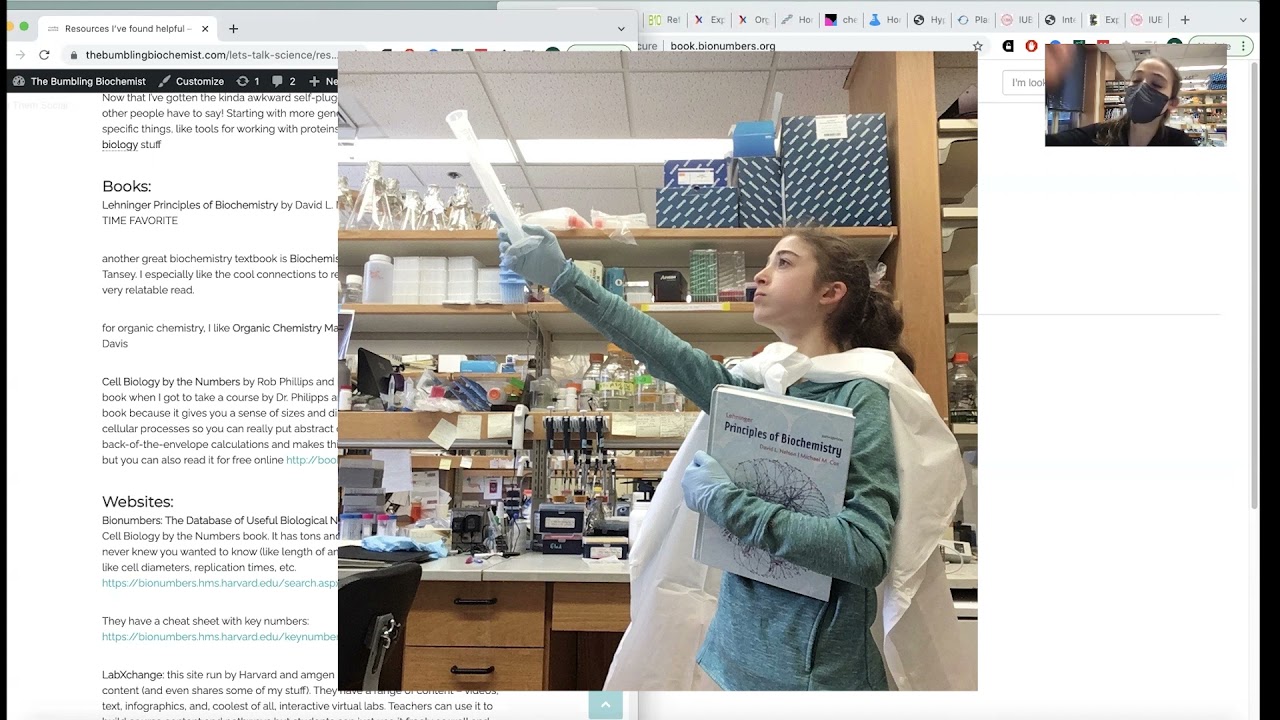Expand tab search chevron in left window

click(x=621, y=29)
